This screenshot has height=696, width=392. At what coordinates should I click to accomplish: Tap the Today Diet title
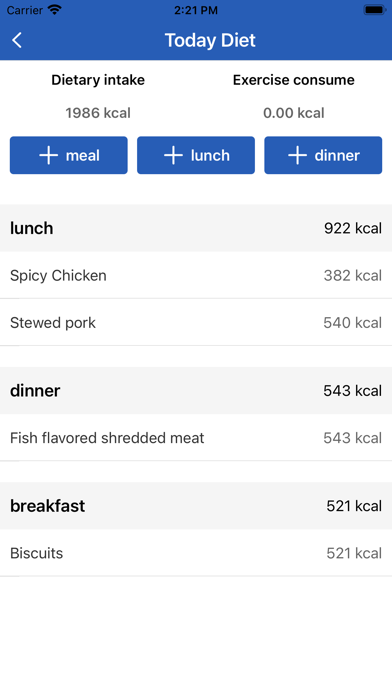210,40
